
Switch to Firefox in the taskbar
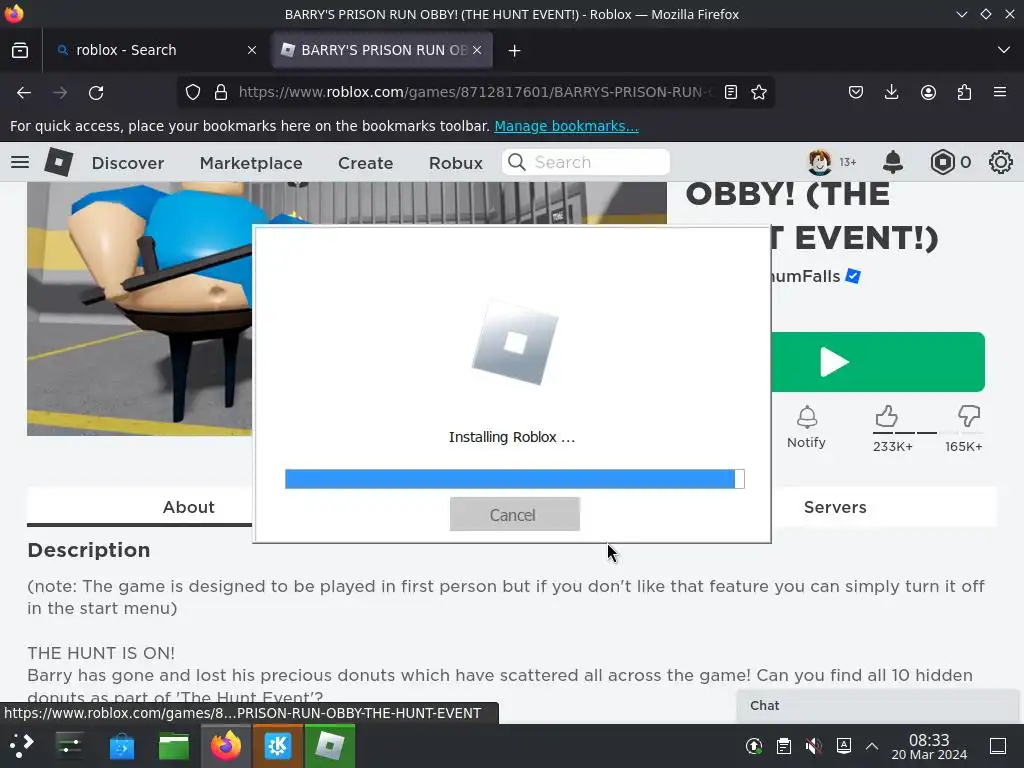pos(225,745)
